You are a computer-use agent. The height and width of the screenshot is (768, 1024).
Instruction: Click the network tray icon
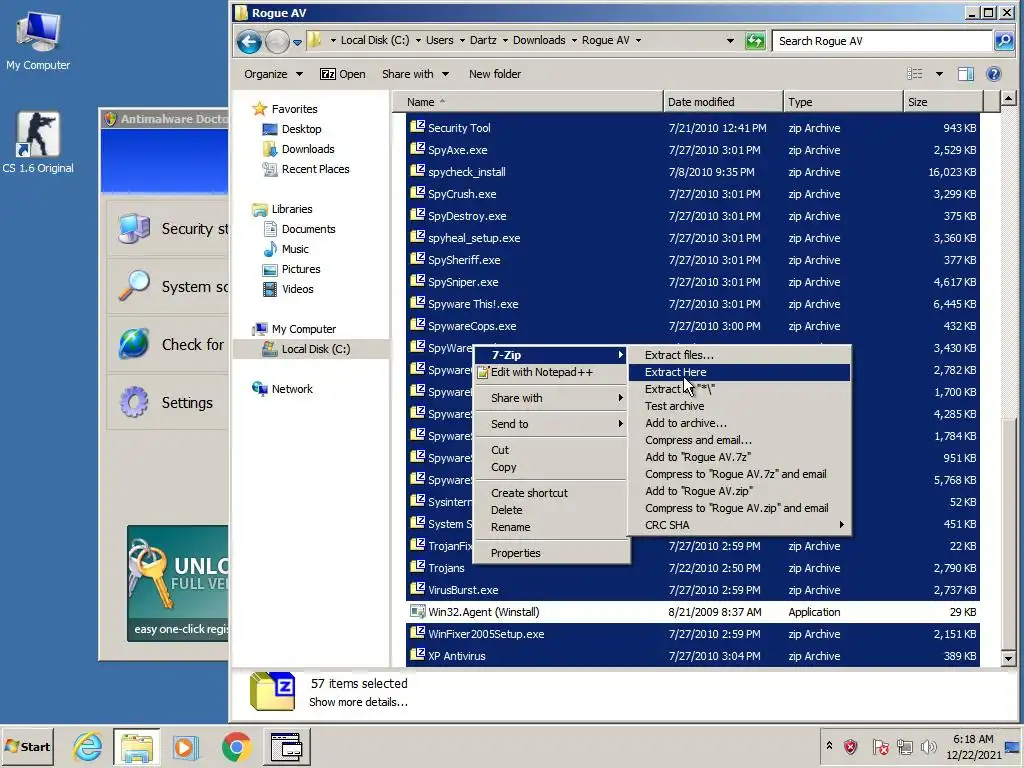click(x=904, y=746)
